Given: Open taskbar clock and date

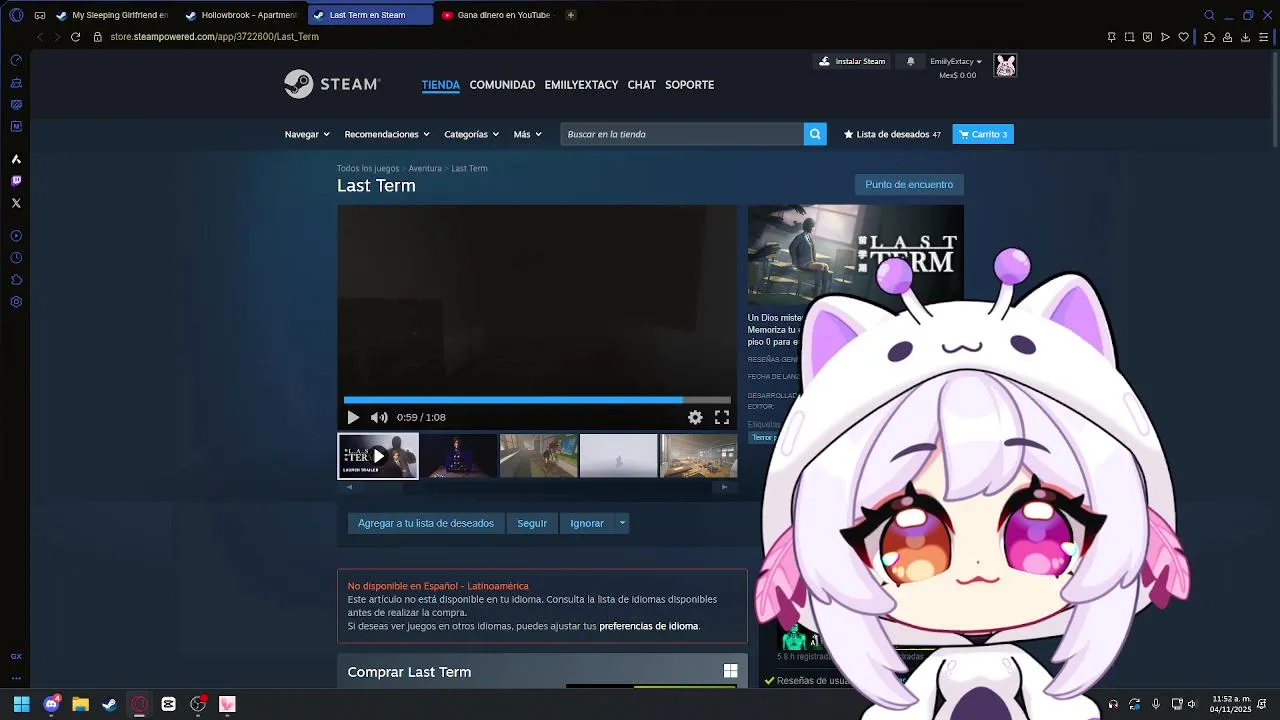Looking at the screenshot, I should (1231, 704).
